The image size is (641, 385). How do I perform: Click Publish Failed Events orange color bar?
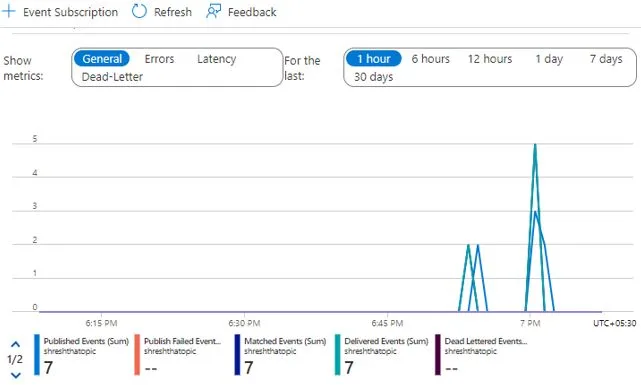[137, 354]
